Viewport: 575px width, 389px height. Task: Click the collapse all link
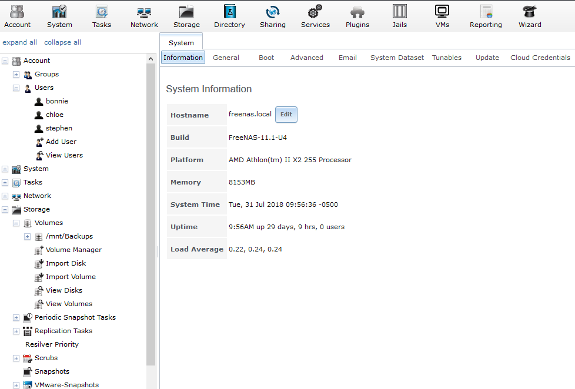click(x=63, y=43)
